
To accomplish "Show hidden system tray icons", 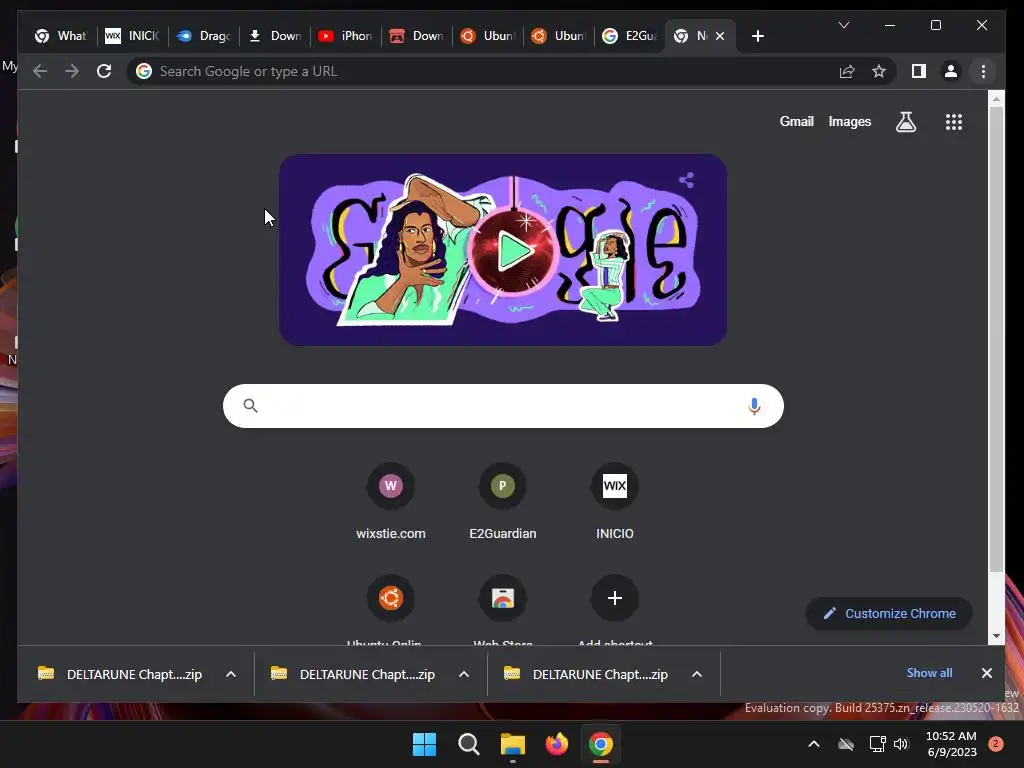I will [x=814, y=744].
